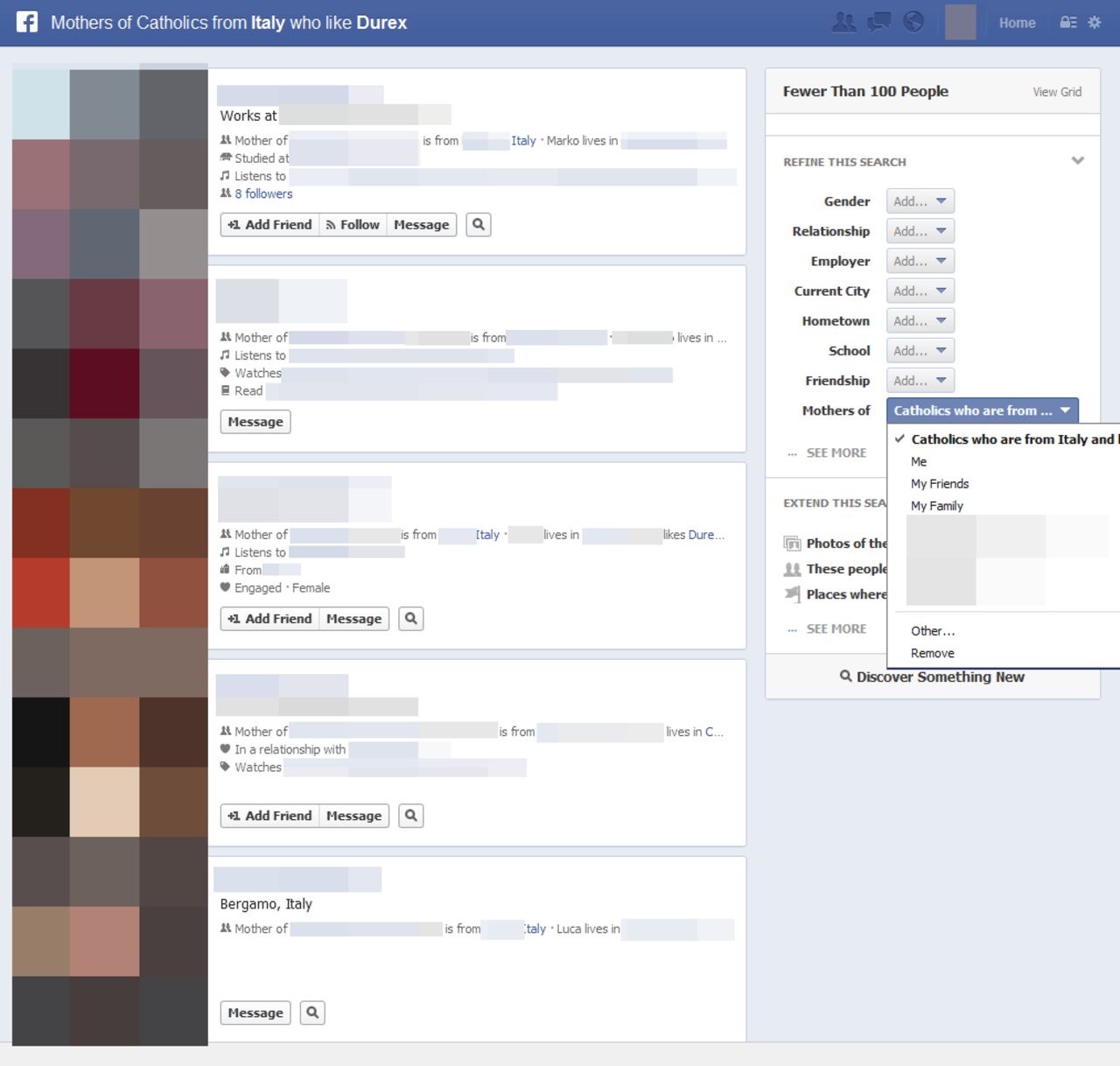Click the privacy shortcuts lock icon
Viewport: 1120px width, 1066px height.
point(1069,22)
